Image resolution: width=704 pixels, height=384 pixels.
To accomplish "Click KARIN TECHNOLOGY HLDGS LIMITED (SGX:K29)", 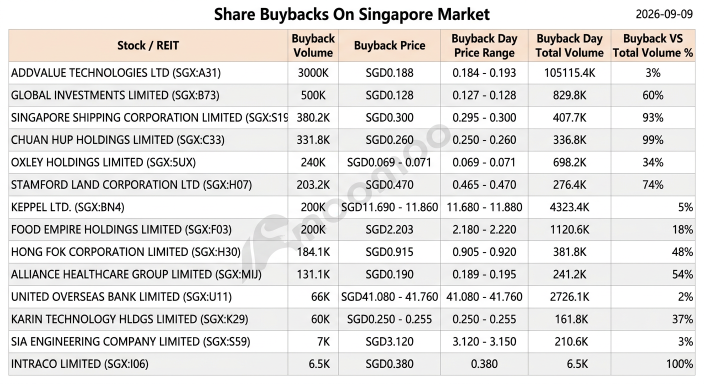I will tap(129, 319).
